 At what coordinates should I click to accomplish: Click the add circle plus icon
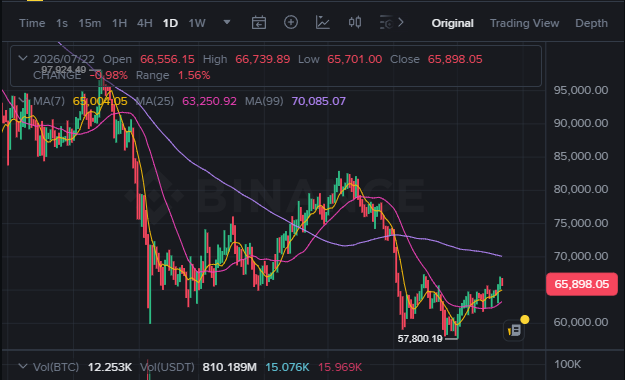click(x=291, y=22)
